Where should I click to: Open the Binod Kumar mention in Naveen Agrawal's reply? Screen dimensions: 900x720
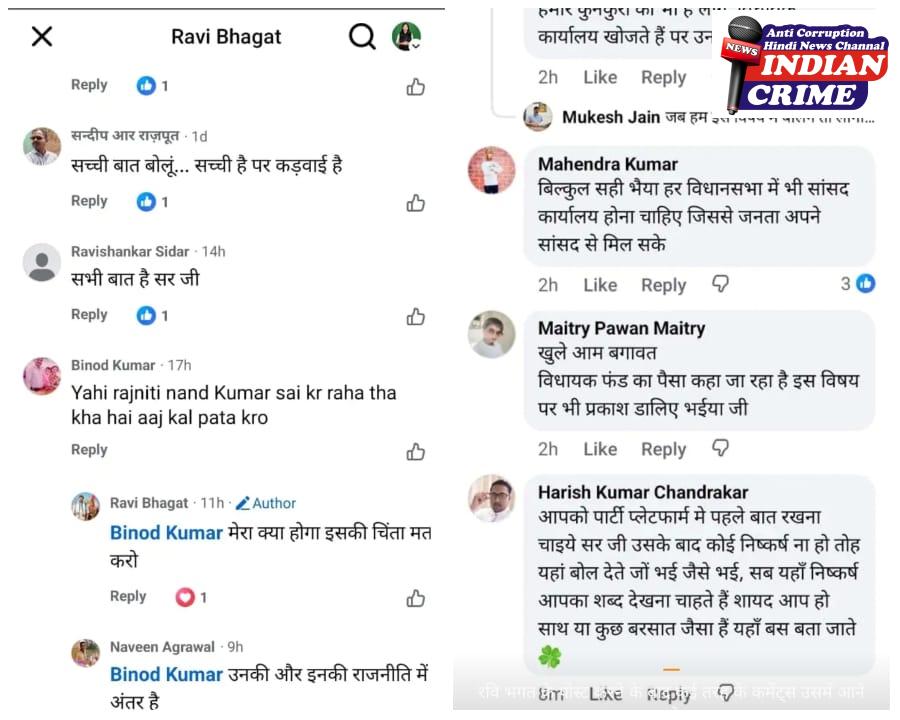coord(166,674)
